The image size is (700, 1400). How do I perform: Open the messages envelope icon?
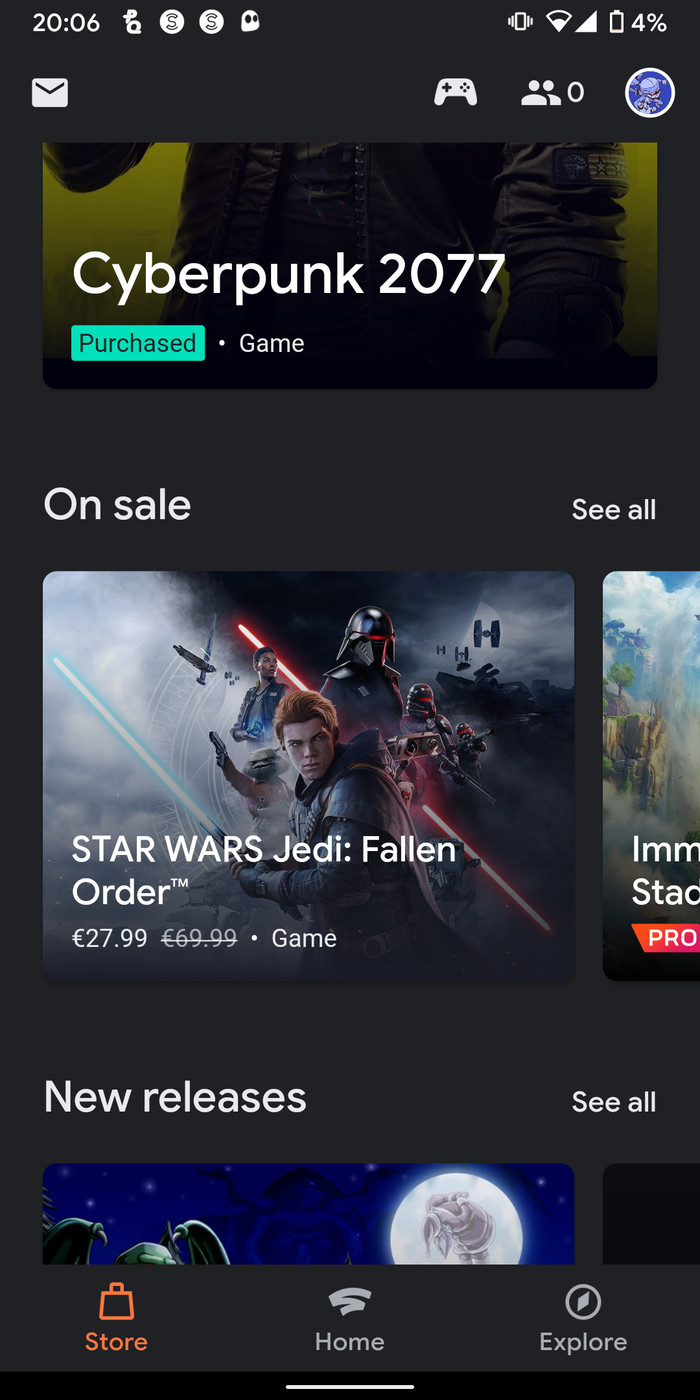(50, 93)
